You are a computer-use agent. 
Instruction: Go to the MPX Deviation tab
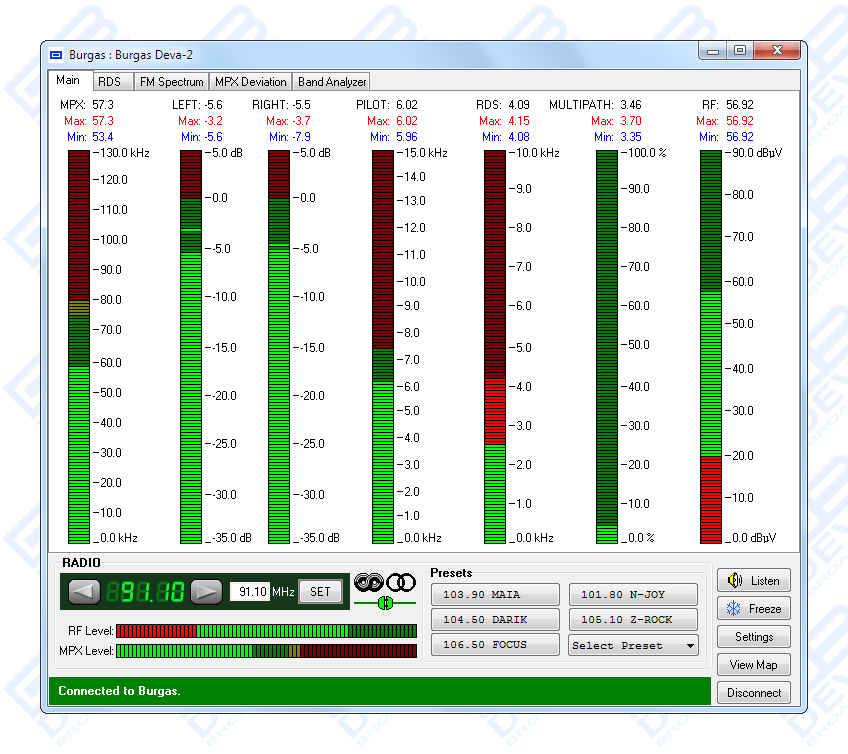[x=250, y=82]
